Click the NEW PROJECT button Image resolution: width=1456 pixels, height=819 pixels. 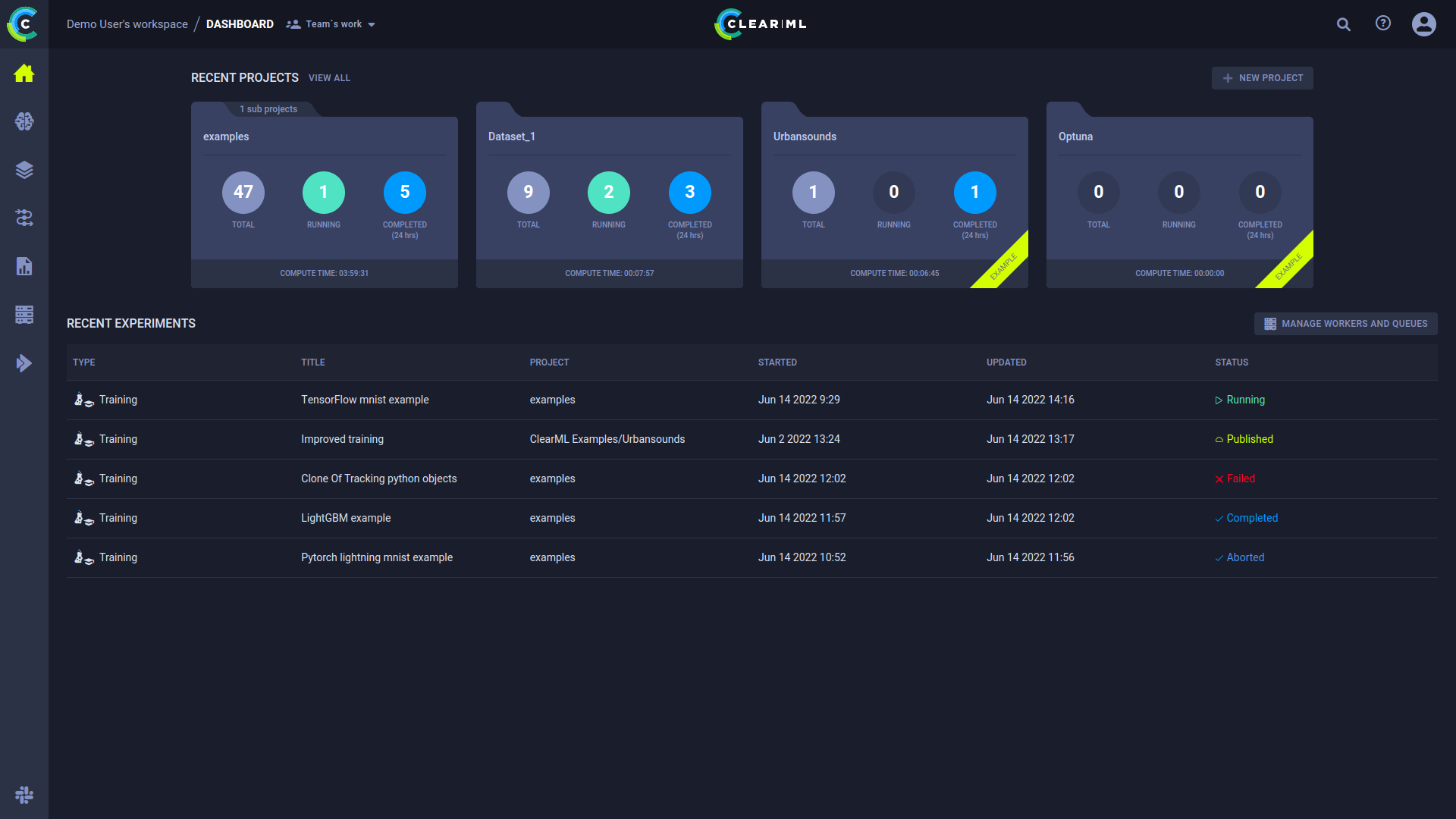[1262, 77]
